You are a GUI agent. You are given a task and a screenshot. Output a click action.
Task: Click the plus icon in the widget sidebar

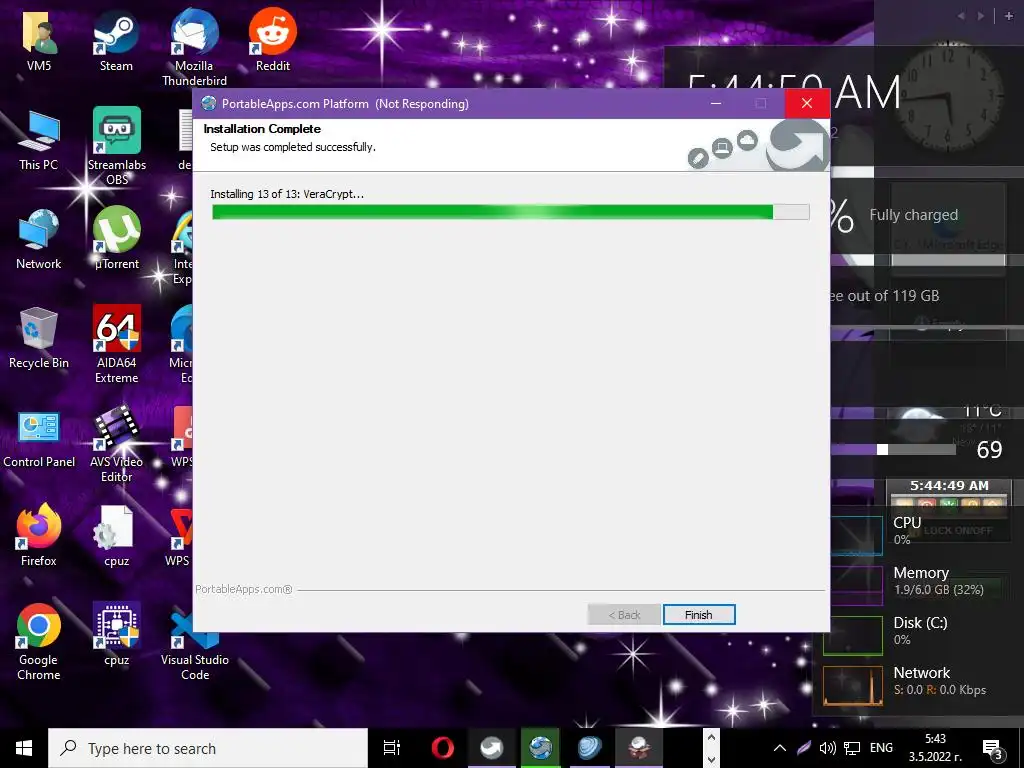coord(1008,16)
